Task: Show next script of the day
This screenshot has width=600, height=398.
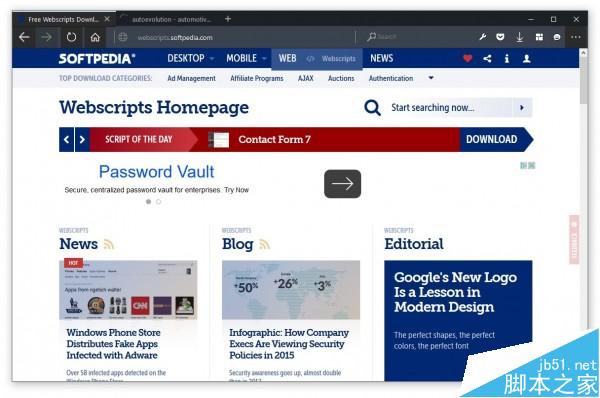Action: click(x=82, y=139)
